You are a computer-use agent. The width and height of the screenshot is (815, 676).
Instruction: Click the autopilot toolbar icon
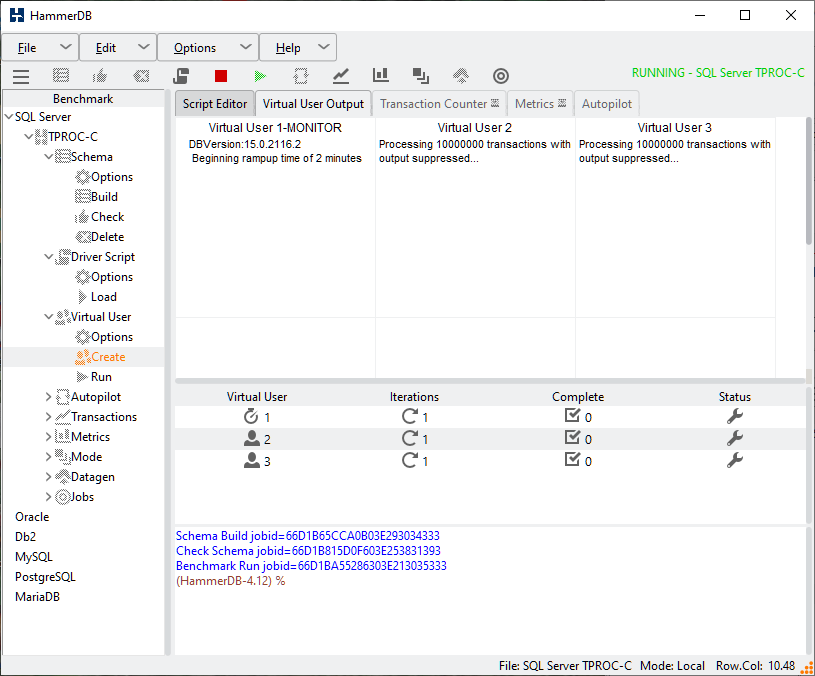tap(300, 76)
